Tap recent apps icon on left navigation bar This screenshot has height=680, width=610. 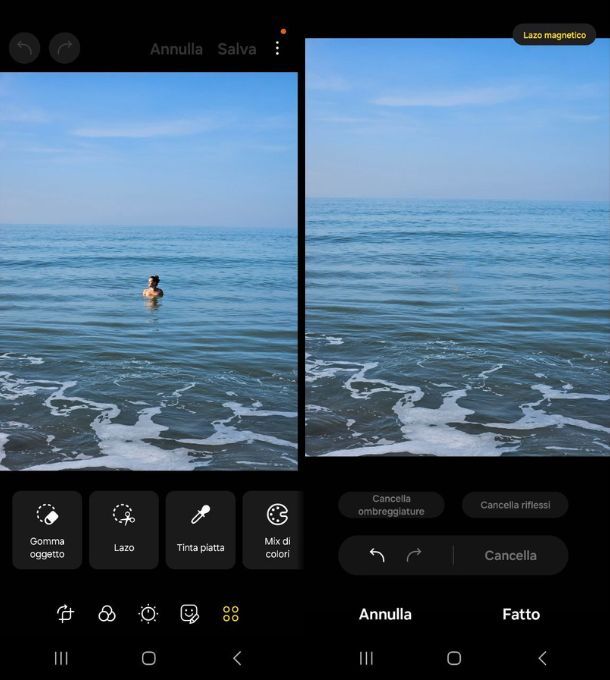click(x=61, y=658)
